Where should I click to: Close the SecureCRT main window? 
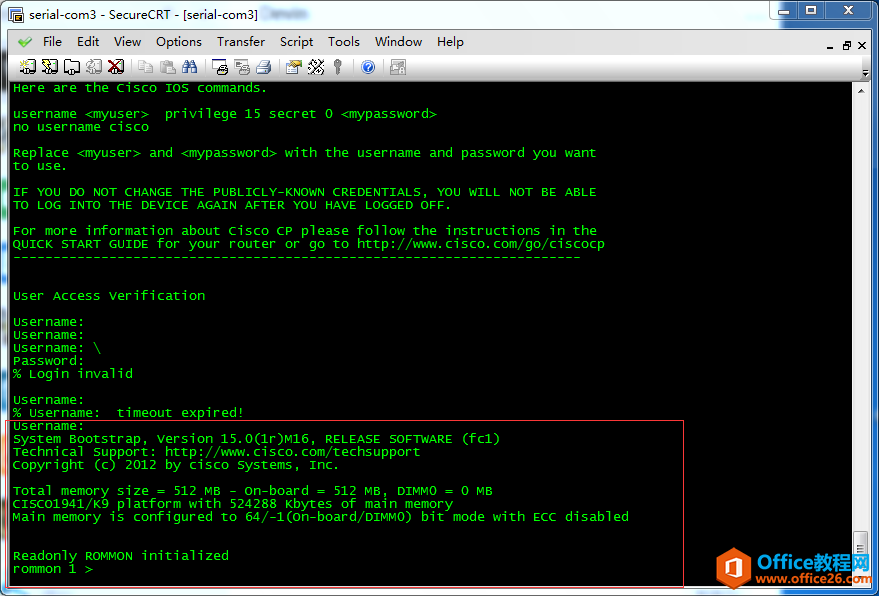coord(849,11)
